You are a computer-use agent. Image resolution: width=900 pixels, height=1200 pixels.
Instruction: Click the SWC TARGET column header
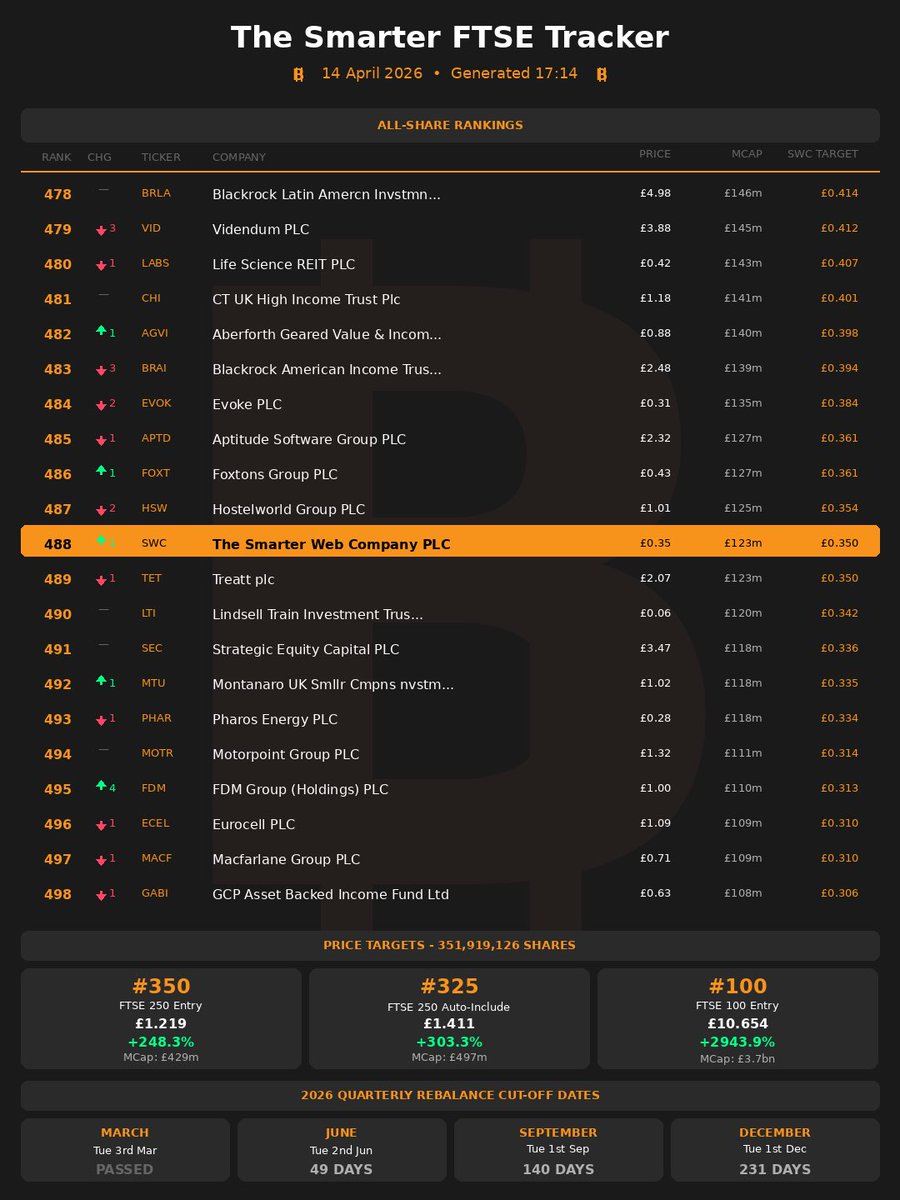tap(822, 154)
